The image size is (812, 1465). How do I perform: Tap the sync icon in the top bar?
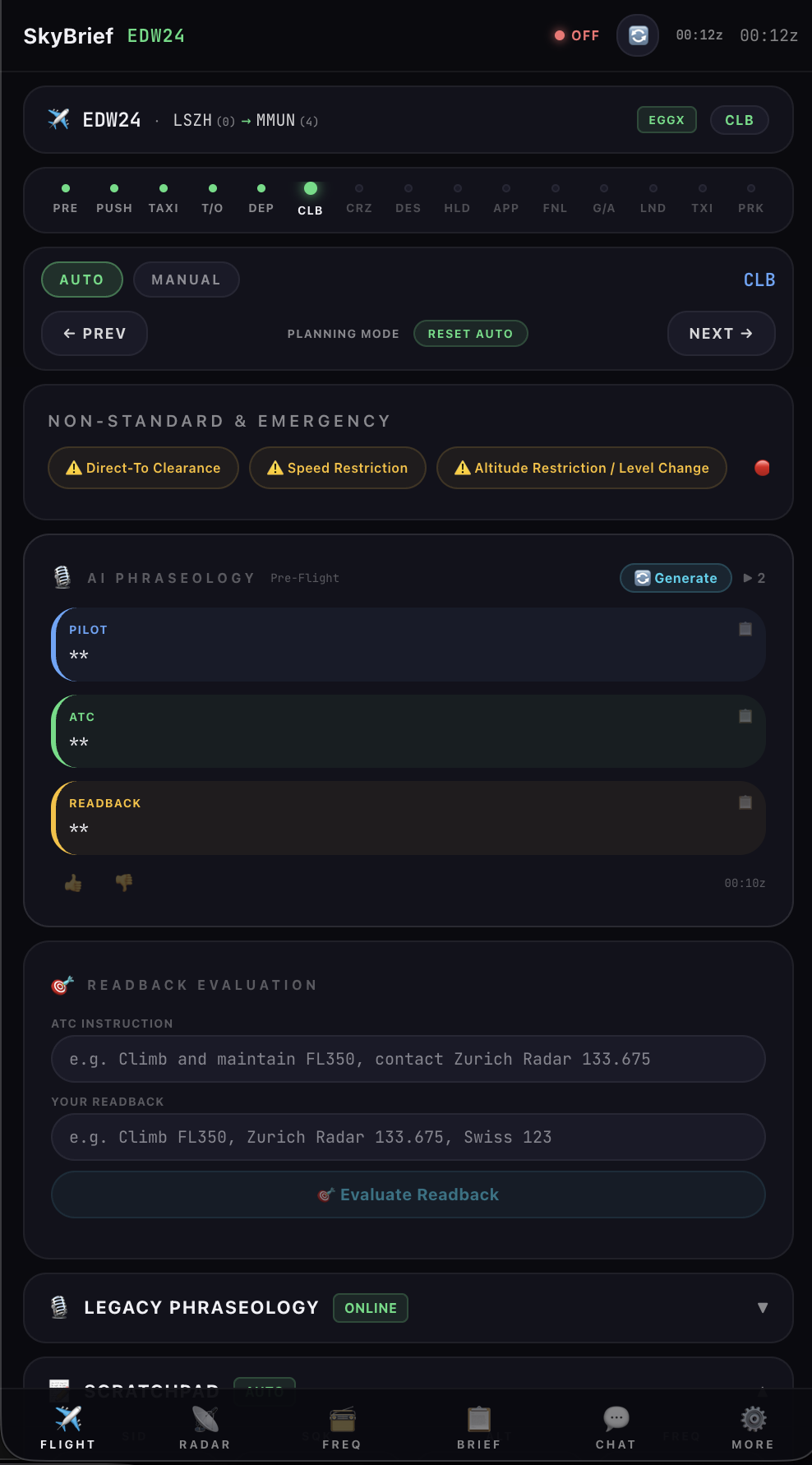coord(637,35)
